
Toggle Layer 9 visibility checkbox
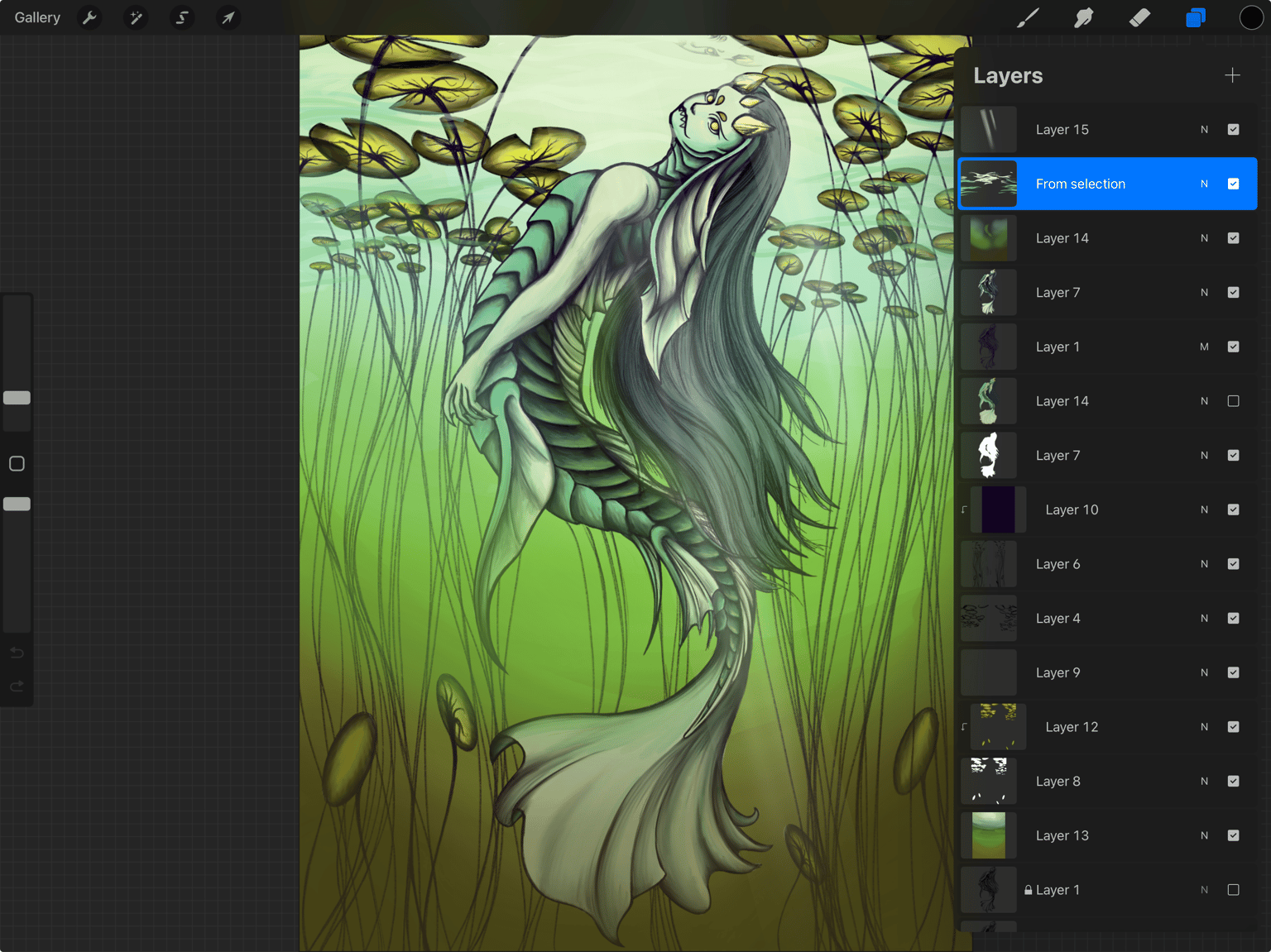[x=1233, y=672]
